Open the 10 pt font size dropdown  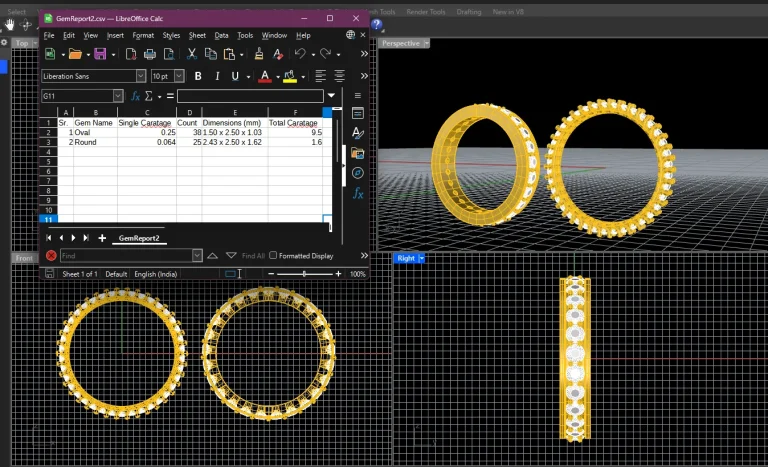point(180,76)
